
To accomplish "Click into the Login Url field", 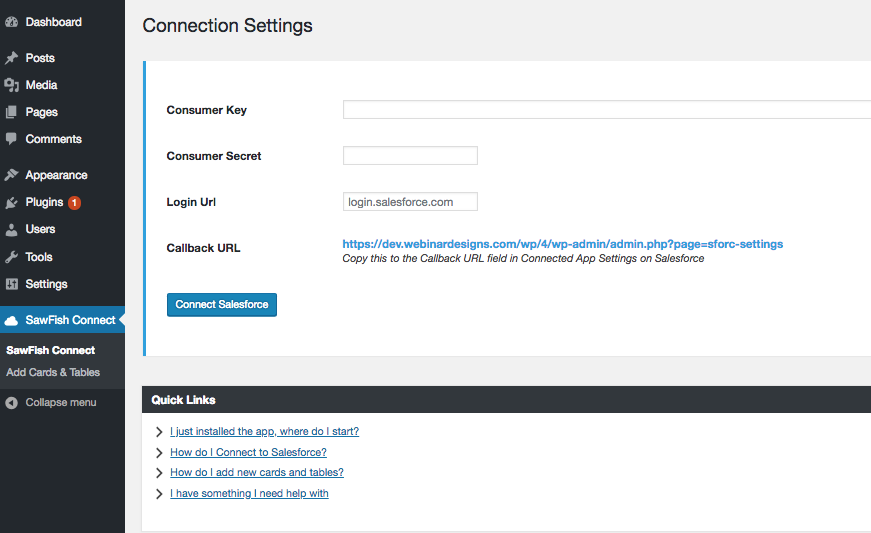I will point(410,202).
